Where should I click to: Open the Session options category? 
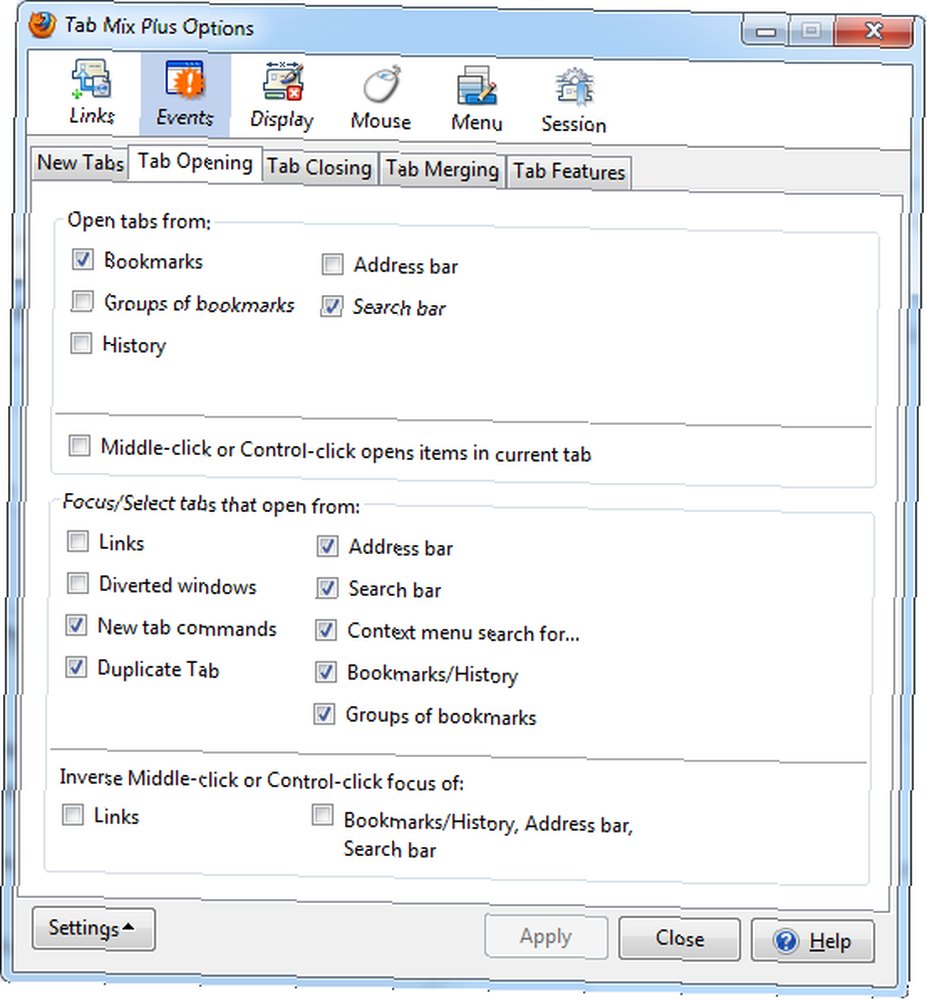pos(574,100)
